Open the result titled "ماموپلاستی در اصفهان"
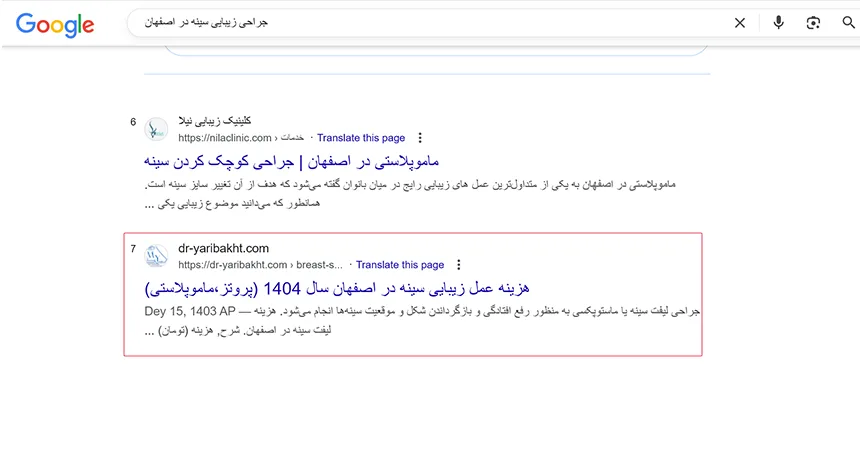860x458 pixels. pos(291,161)
